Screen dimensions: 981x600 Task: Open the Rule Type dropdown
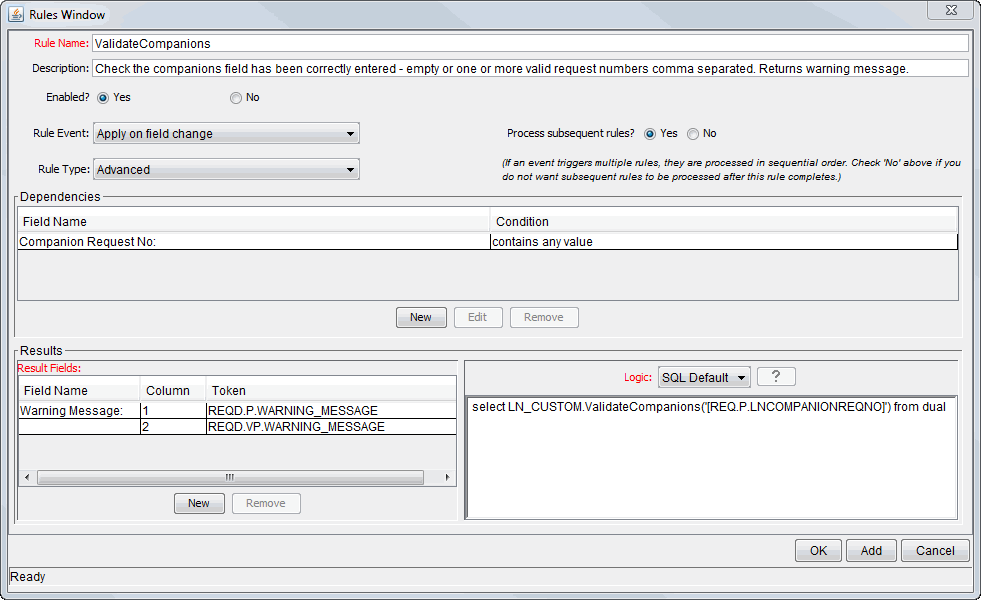coord(226,170)
